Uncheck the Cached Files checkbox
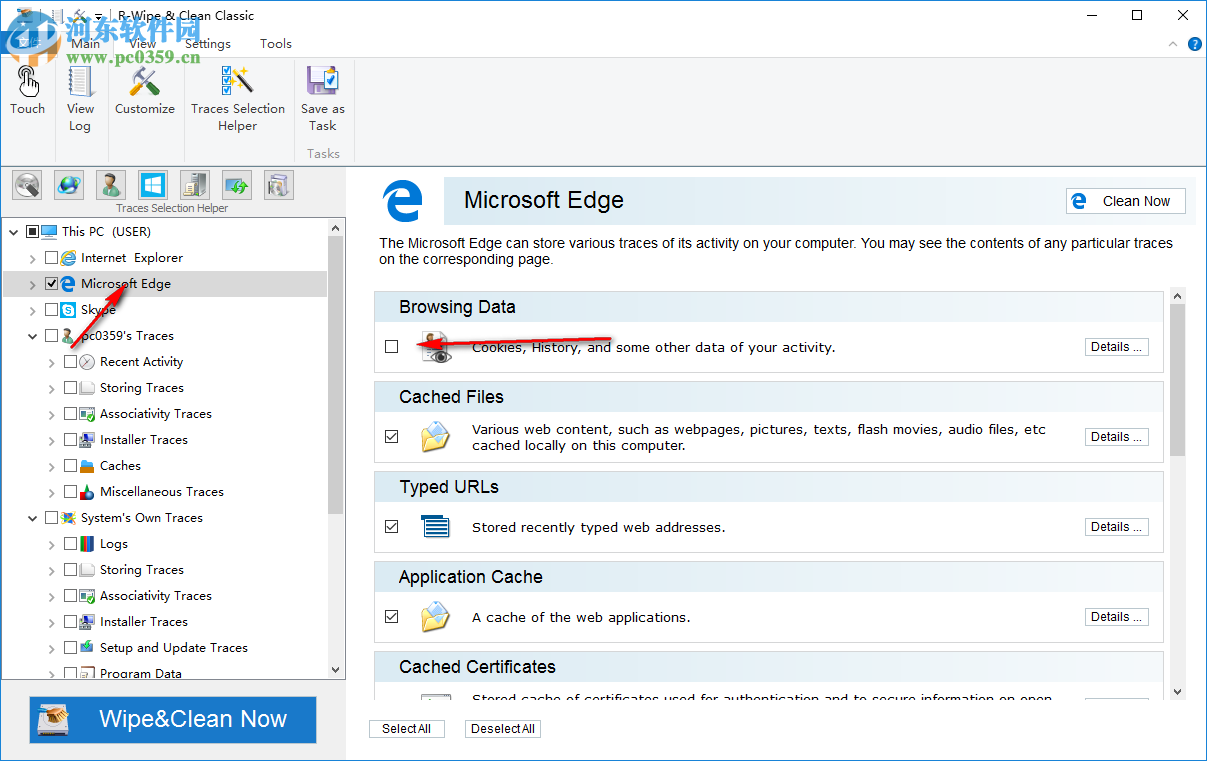 tap(391, 437)
